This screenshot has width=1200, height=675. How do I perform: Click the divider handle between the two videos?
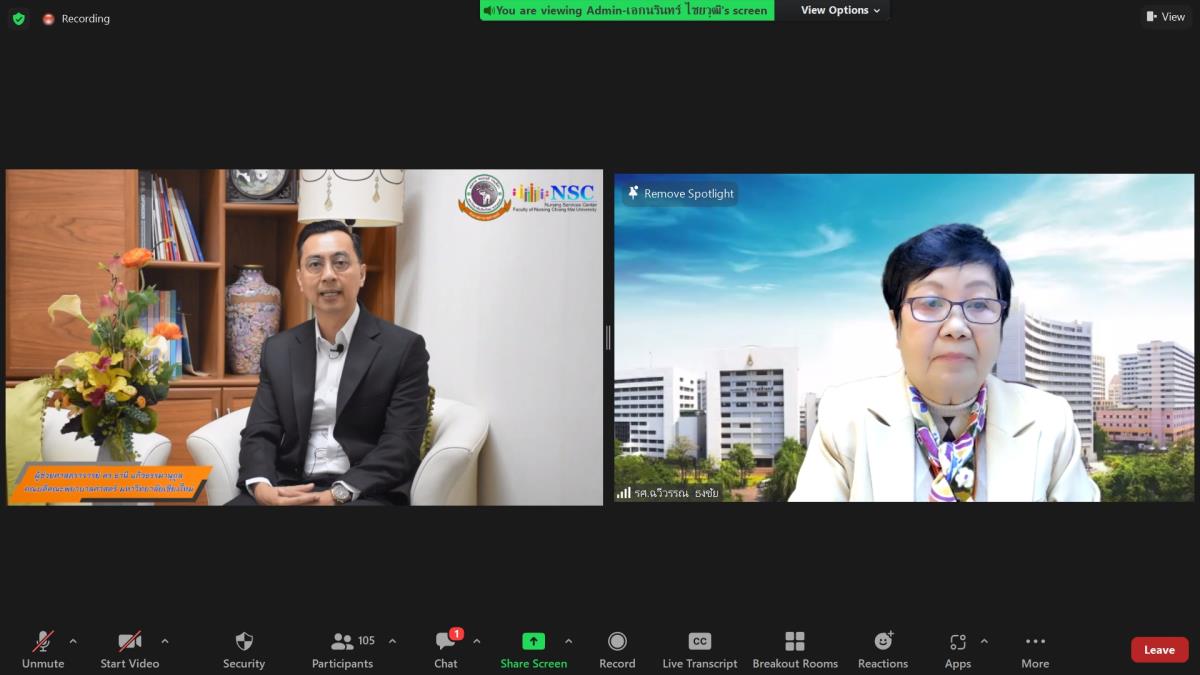tap(608, 337)
